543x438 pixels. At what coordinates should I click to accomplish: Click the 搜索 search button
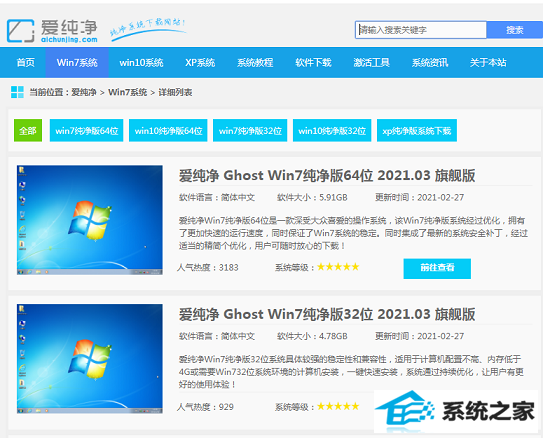tap(515, 30)
